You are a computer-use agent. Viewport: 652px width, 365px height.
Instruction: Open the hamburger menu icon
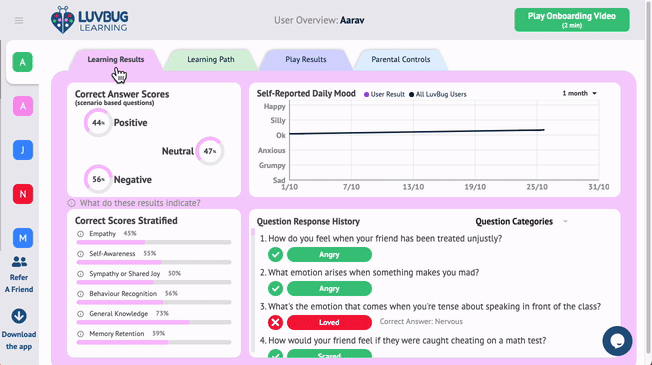[x=19, y=20]
